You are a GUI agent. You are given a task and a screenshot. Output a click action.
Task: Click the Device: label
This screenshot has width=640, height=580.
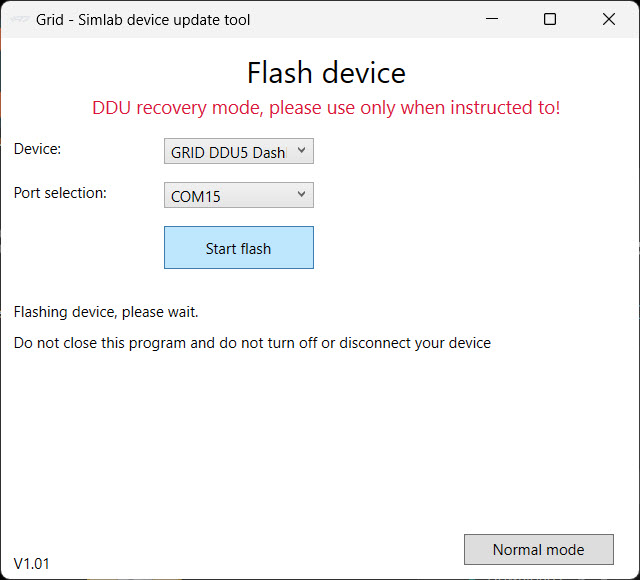click(x=37, y=149)
